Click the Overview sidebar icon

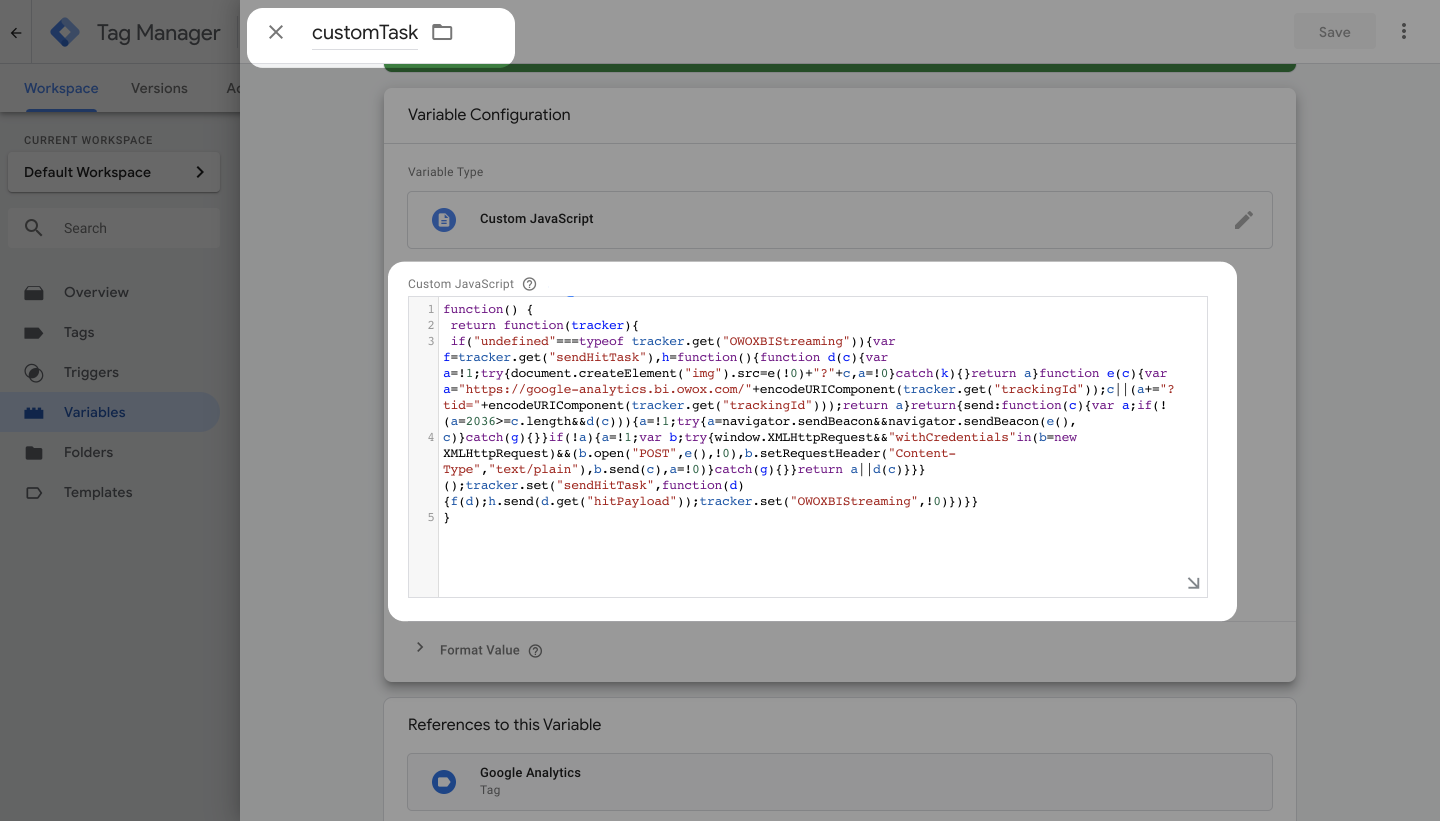(x=34, y=293)
